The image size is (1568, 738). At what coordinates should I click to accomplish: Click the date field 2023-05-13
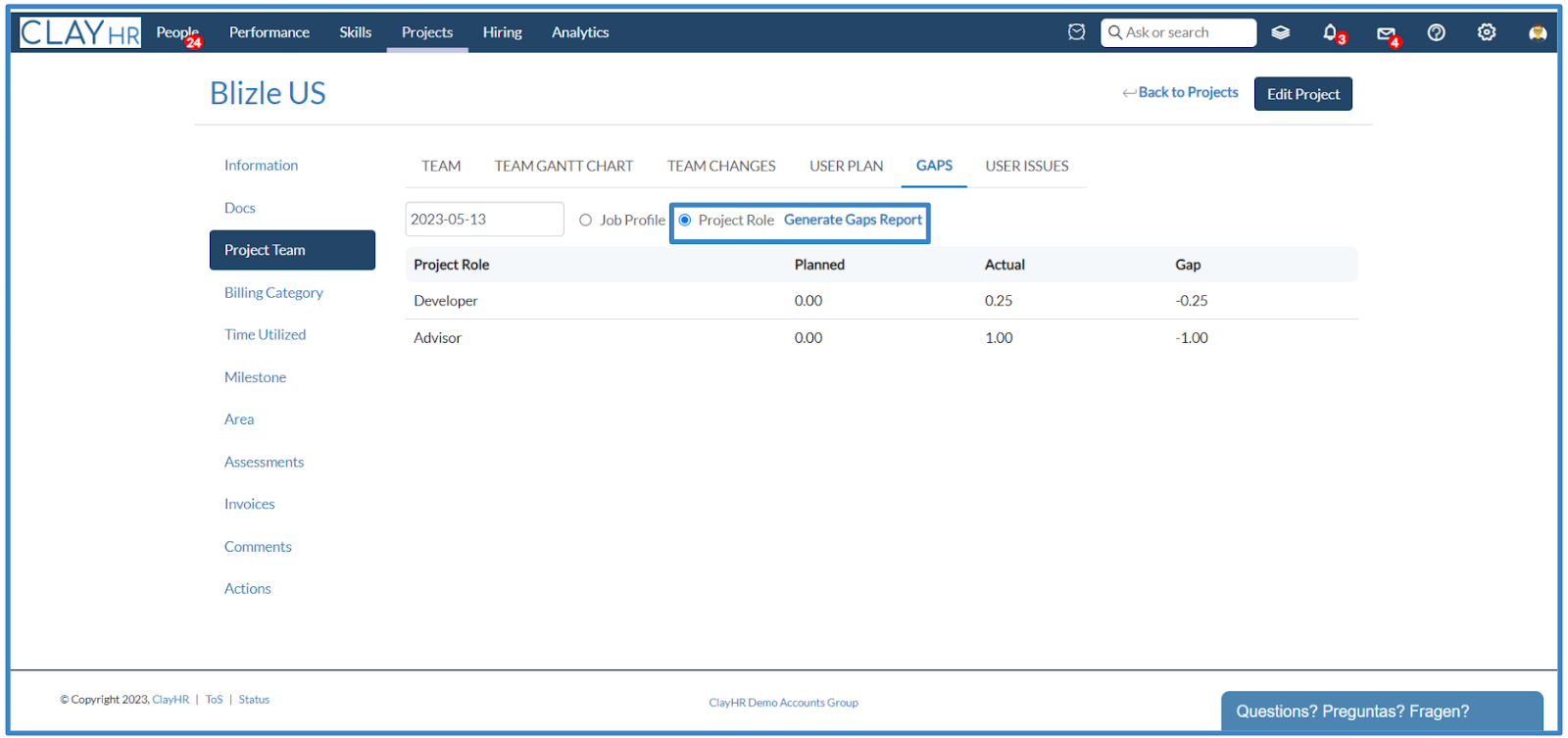[x=484, y=219]
